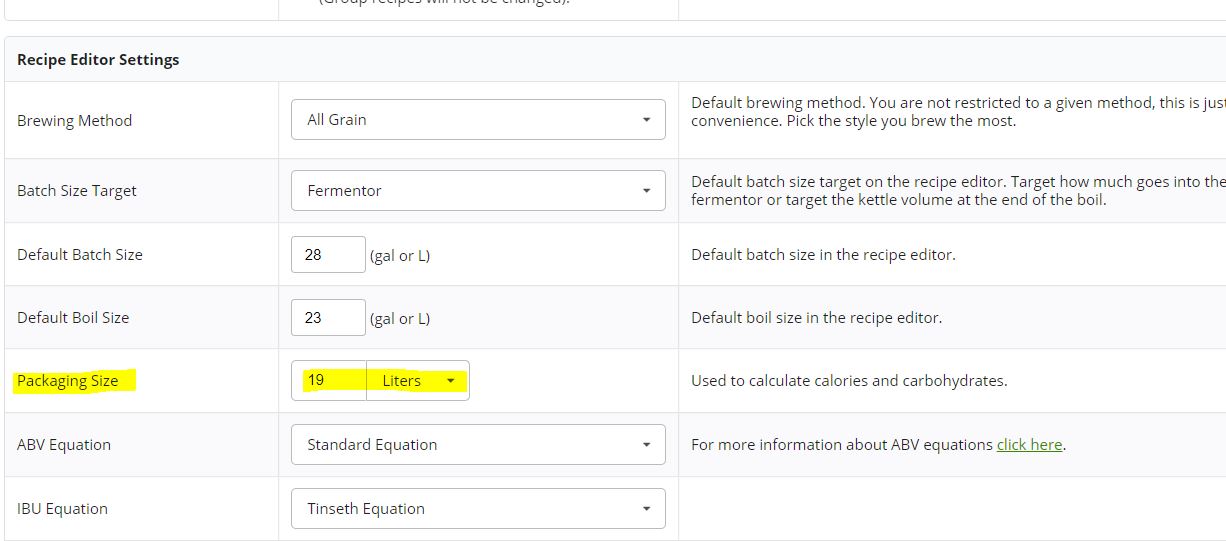
Task: Click the calories and carbohydrates description text
Action: coord(849,381)
